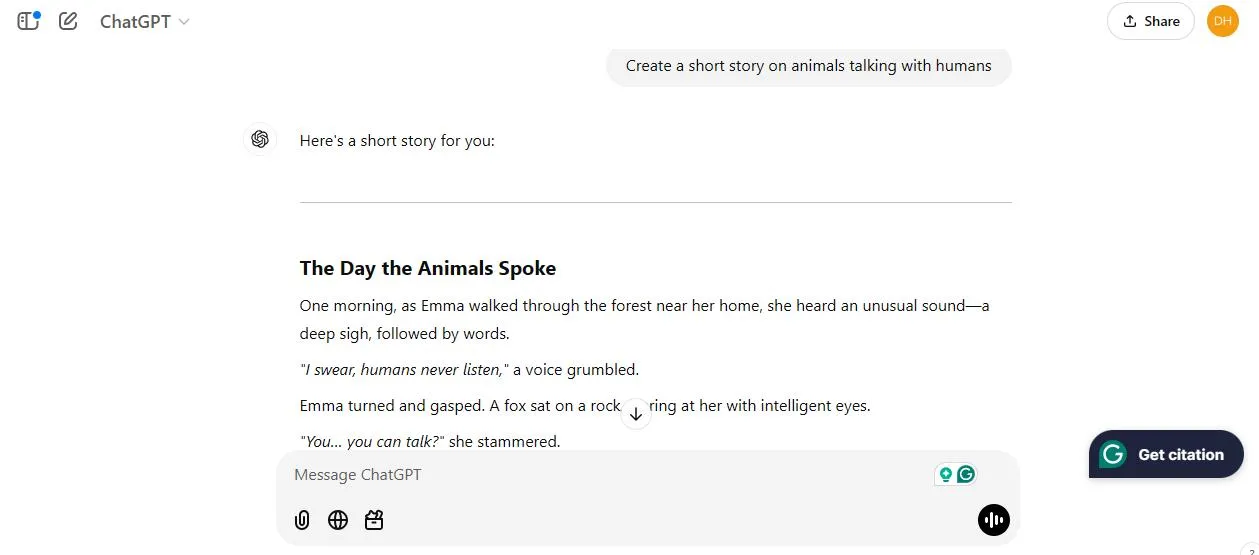Share this conversation

click(x=1150, y=21)
